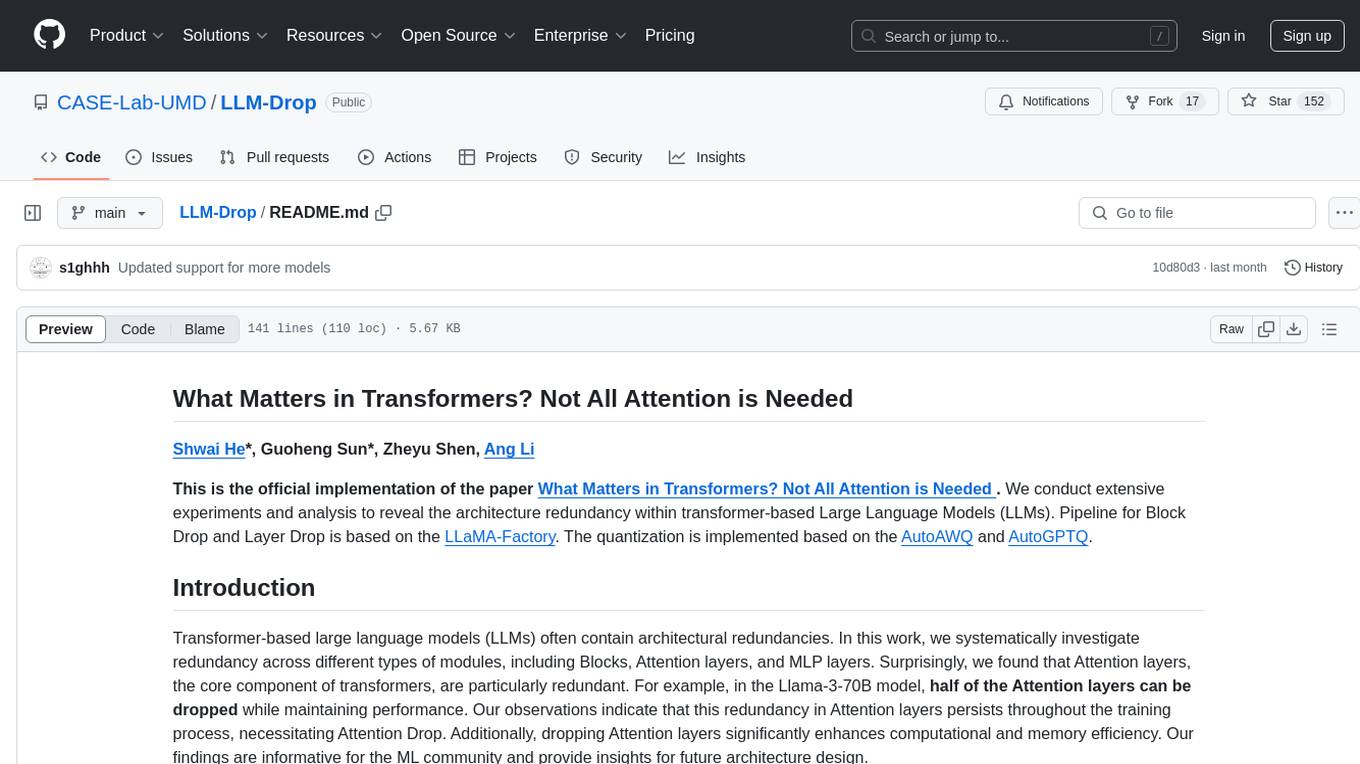This screenshot has height=764, width=1360.
Task: Open the AutoGPTQ link
Action: pyautogui.click(x=1048, y=536)
